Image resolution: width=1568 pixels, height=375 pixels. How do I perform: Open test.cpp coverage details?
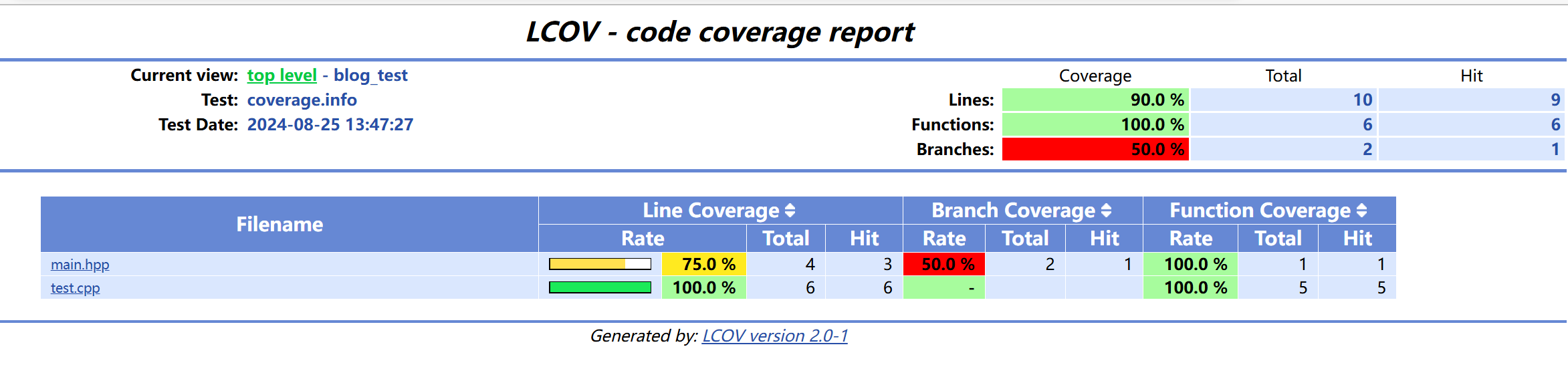point(75,288)
